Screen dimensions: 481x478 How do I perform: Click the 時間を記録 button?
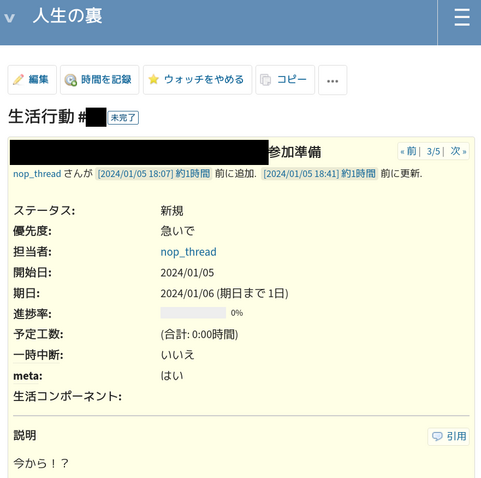100,80
